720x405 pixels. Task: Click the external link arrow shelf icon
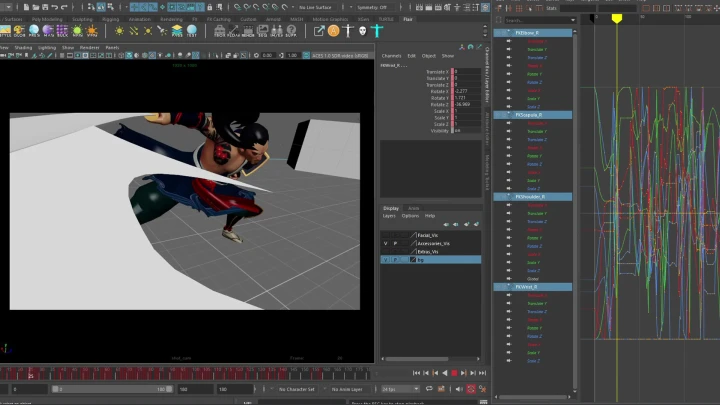coord(319,31)
